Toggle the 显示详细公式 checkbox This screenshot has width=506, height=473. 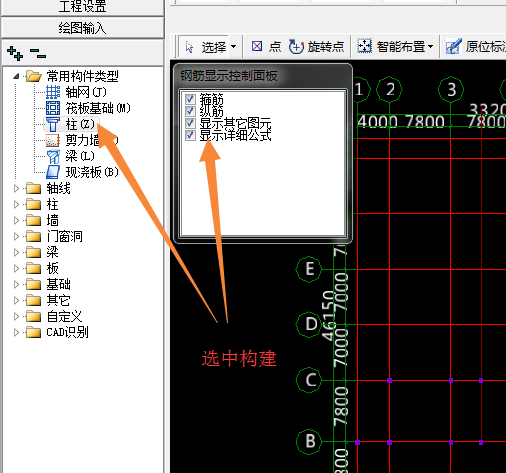(x=190, y=135)
